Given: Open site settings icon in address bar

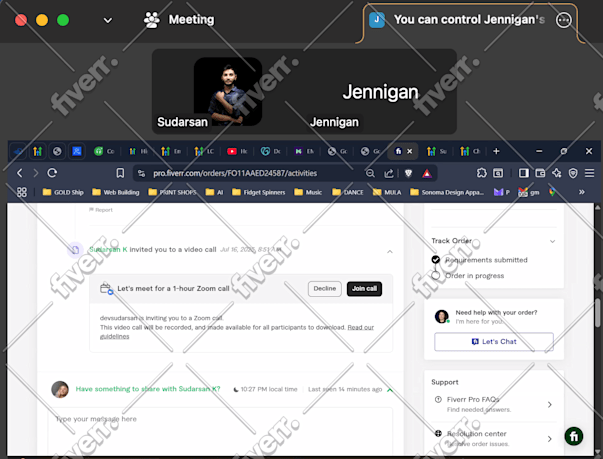Looking at the screenshot, I should 142,173.
